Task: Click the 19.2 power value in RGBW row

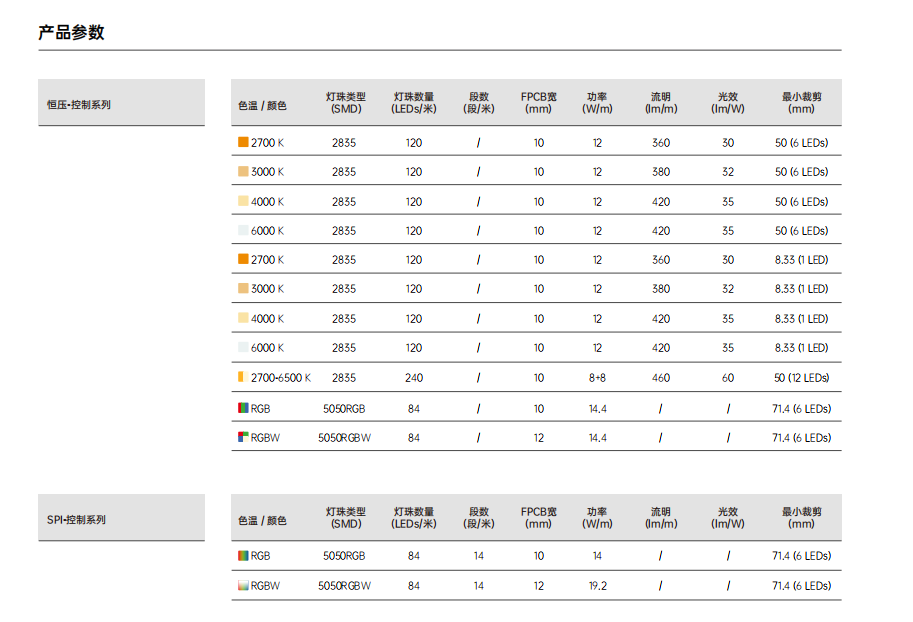Action: [x=597, y=586]
